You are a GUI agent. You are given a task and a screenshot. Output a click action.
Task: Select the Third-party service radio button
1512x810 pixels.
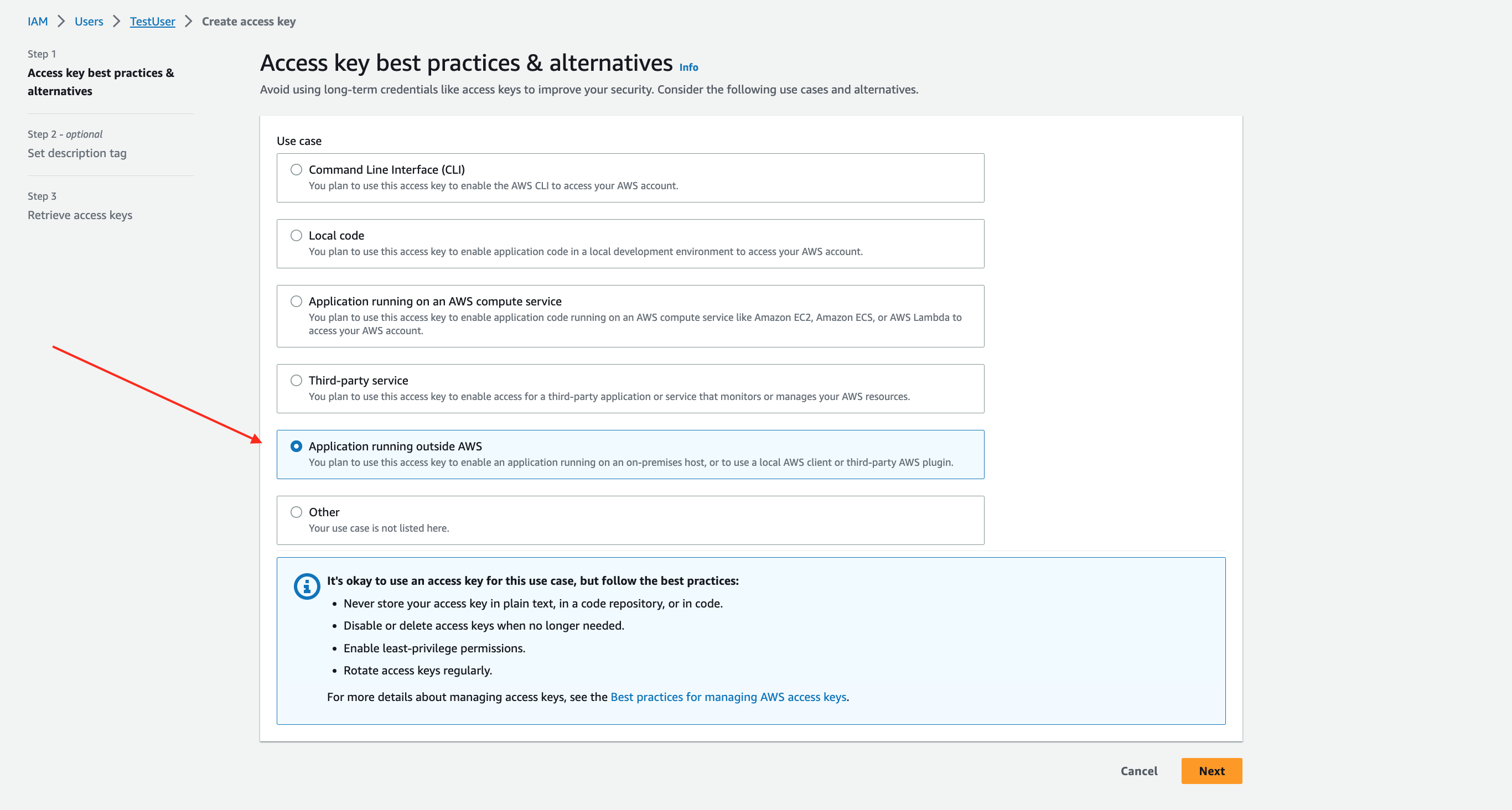297,380
